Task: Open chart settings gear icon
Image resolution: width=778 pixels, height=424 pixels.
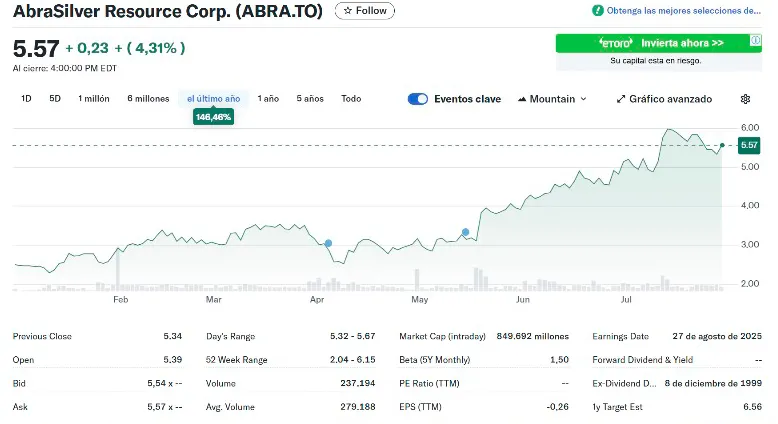Action: click(x=745, y=99)
